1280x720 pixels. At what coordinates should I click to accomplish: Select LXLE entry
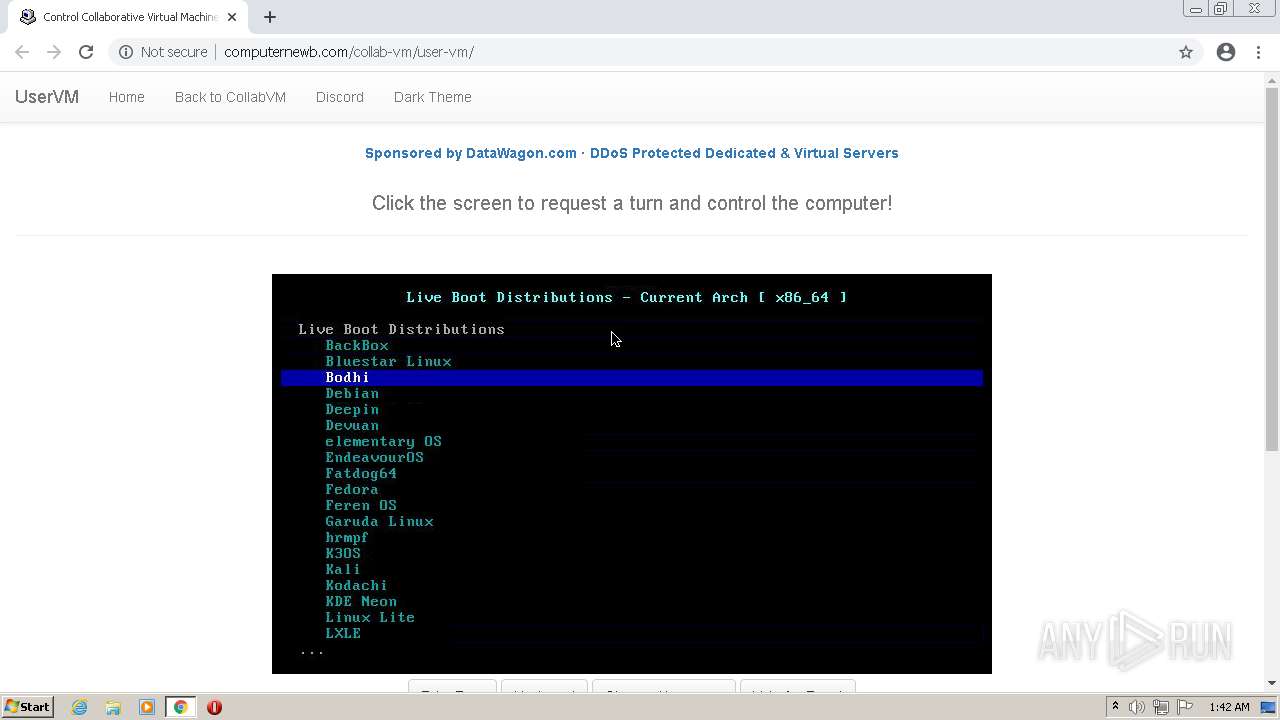(343, 633)
